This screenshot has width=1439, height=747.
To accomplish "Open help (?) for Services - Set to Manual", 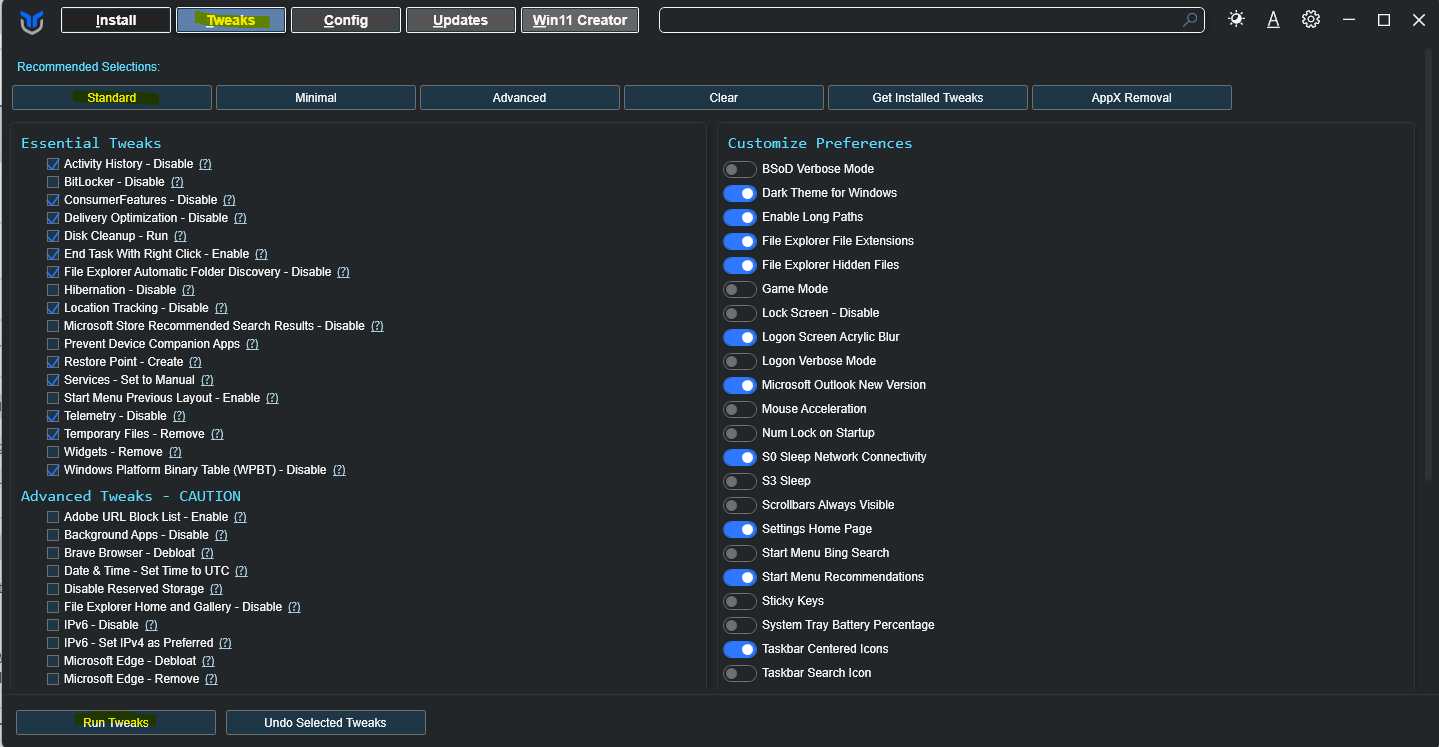I will pyautogui.click(x=207, y=380).
